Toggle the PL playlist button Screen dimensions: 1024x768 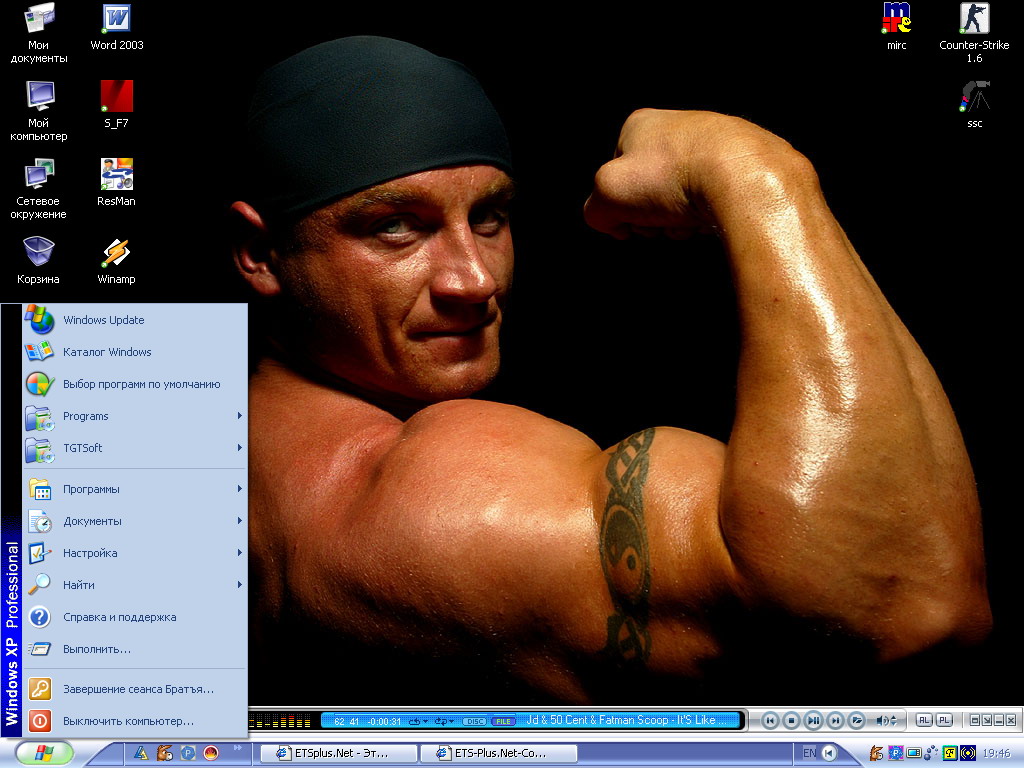point(943,720)
